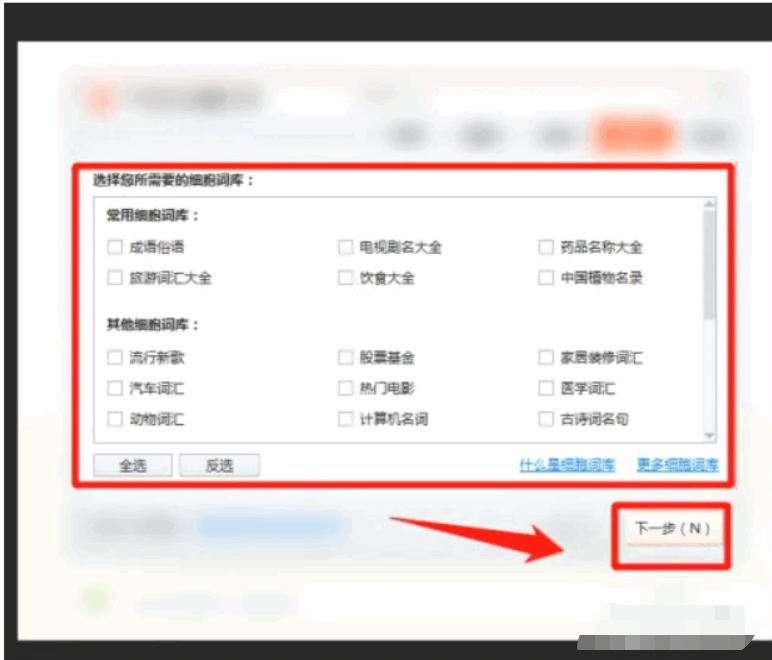The image size is (772, 660).
Task: Click the 全选 button
Action: 133,465
